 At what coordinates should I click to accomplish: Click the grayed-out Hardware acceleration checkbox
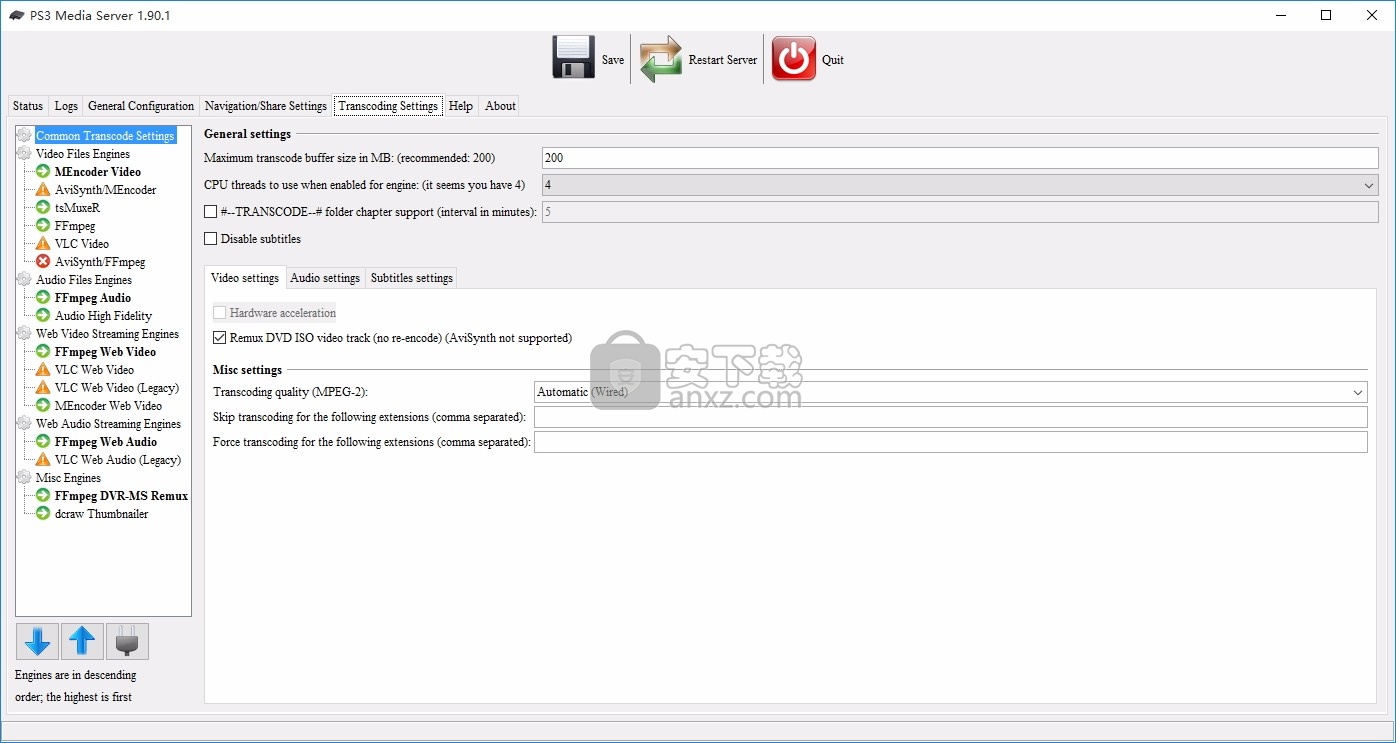click(x=220, y=313)
